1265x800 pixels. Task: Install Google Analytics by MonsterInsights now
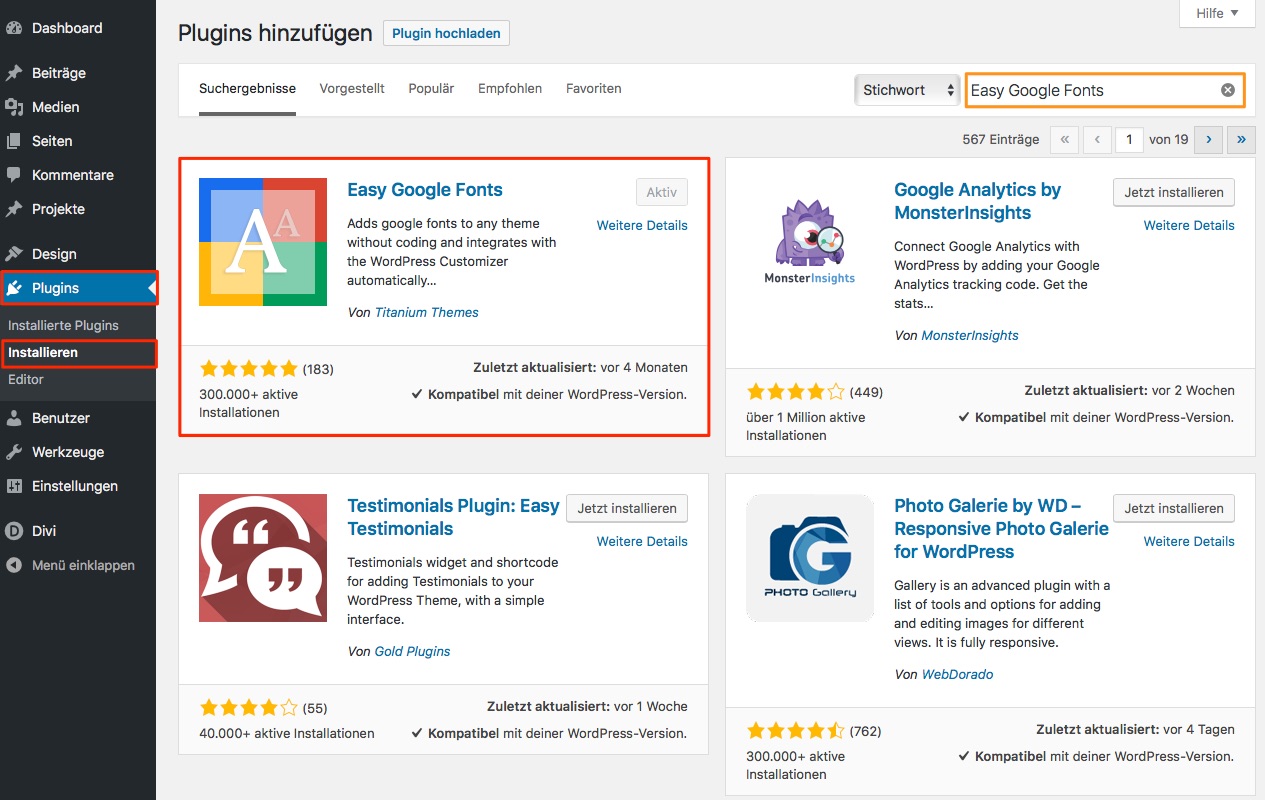point(1174,192)
